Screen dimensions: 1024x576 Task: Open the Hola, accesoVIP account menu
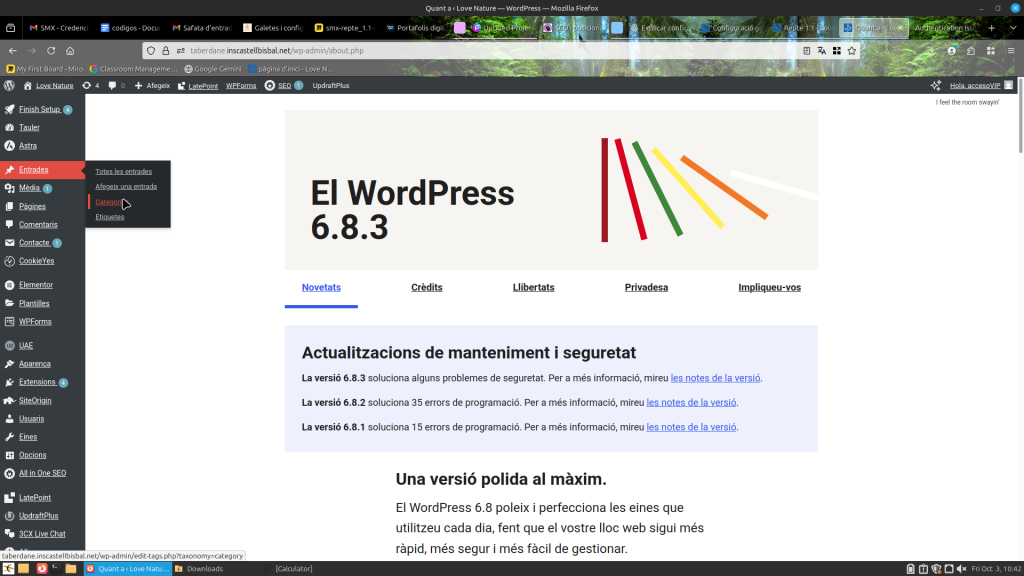coord(973,86)
